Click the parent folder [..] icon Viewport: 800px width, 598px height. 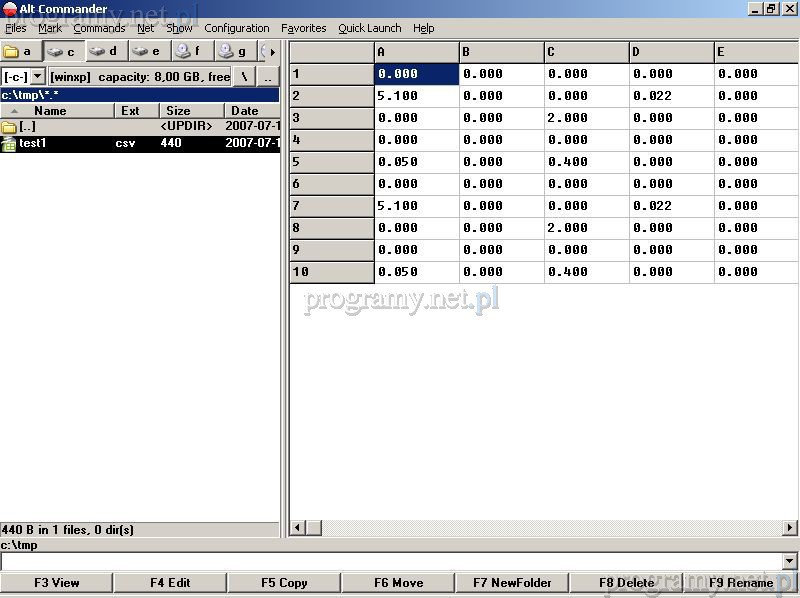click(x=9, y=127)
